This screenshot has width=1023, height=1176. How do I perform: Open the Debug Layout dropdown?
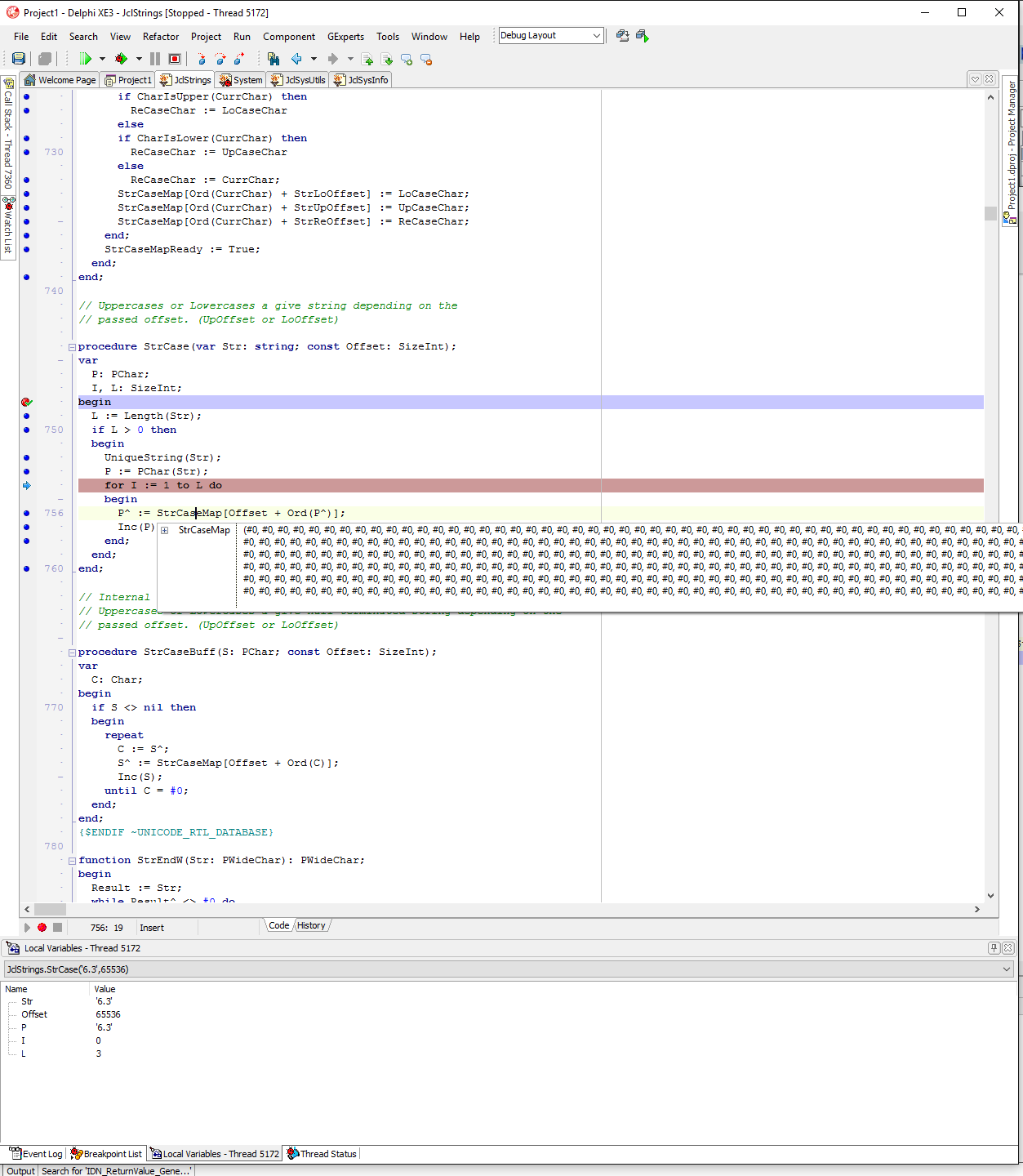pyautogui.click(x=596, y=36)
